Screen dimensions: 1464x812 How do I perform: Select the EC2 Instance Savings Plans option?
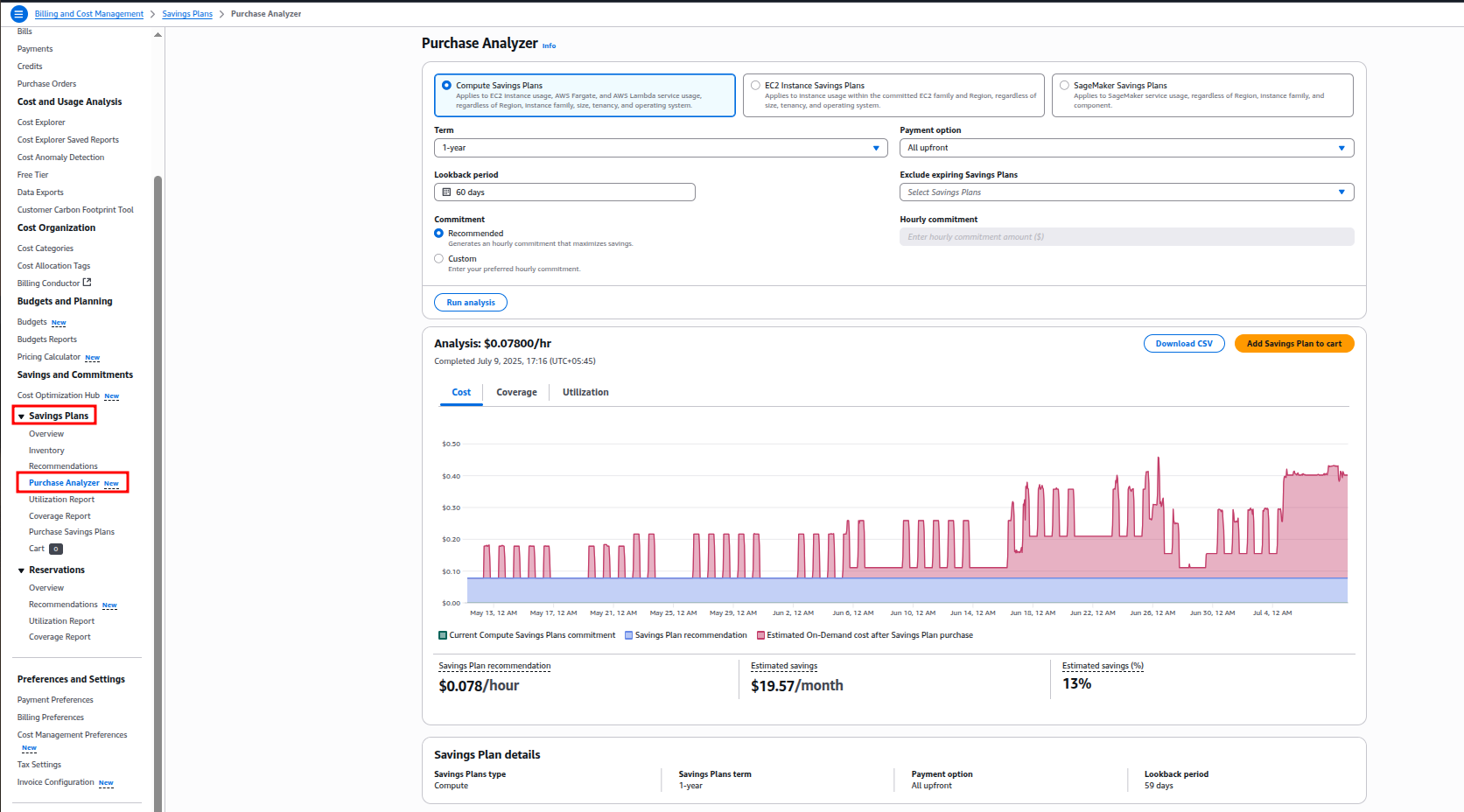[755, 85]
